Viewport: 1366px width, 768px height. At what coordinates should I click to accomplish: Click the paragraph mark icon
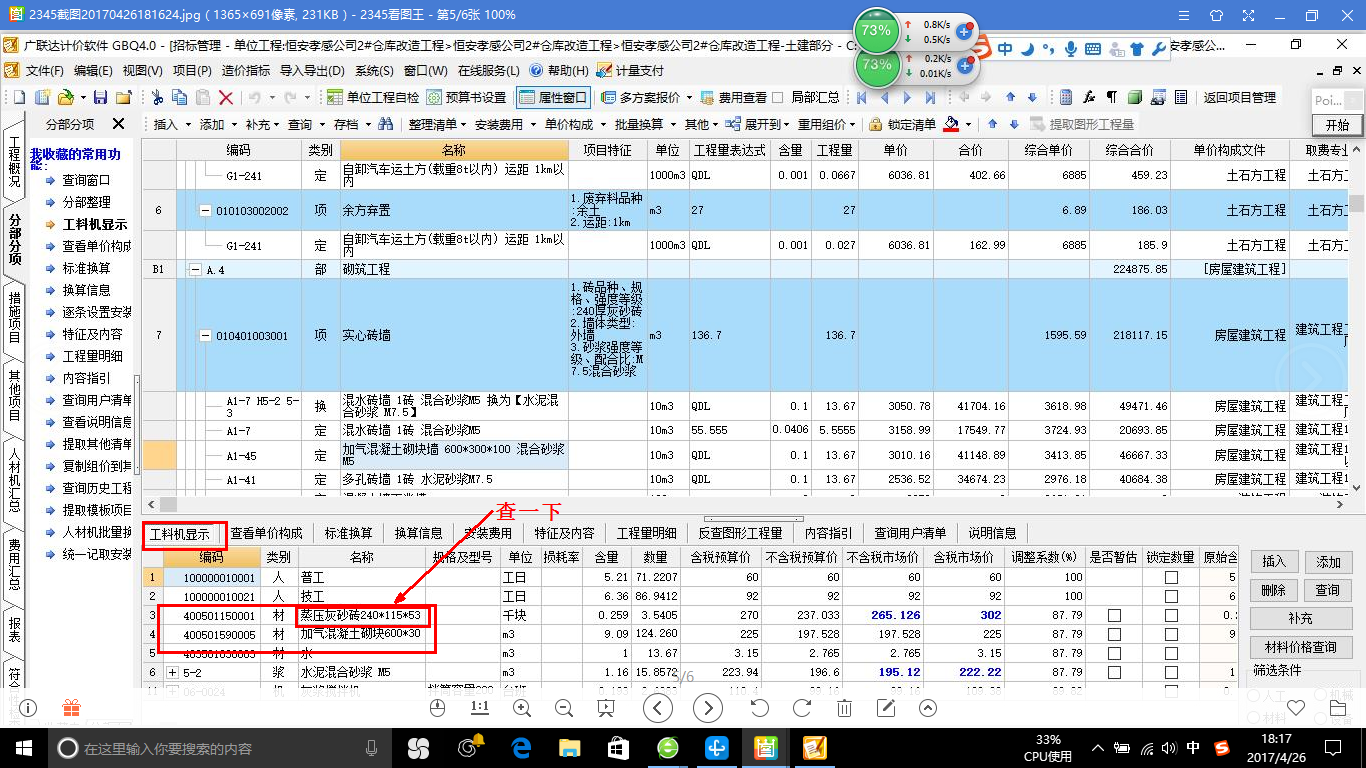point(1112,97)
